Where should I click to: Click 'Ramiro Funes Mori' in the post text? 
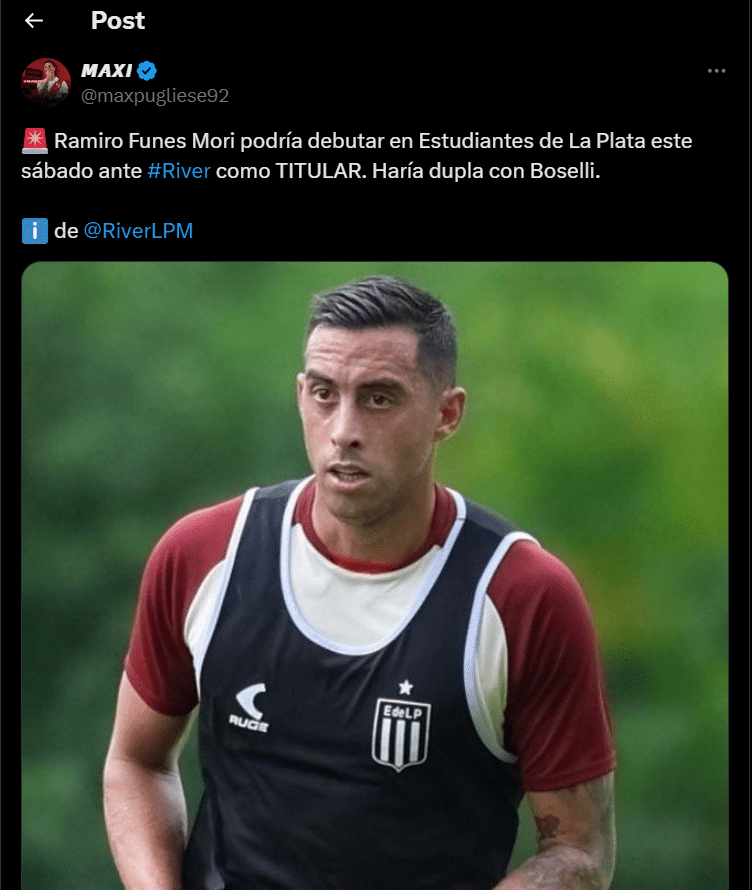point(144,141)
